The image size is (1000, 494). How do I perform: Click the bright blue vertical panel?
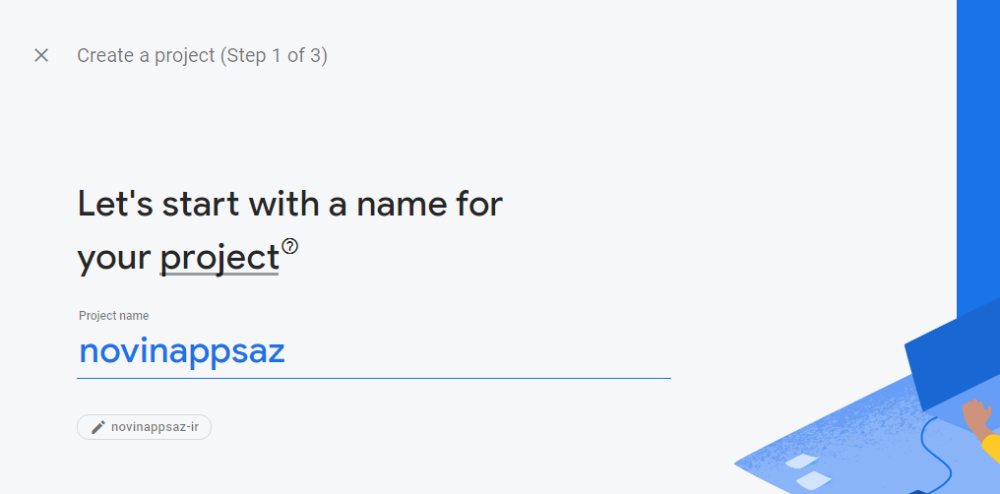pos(978,153)
